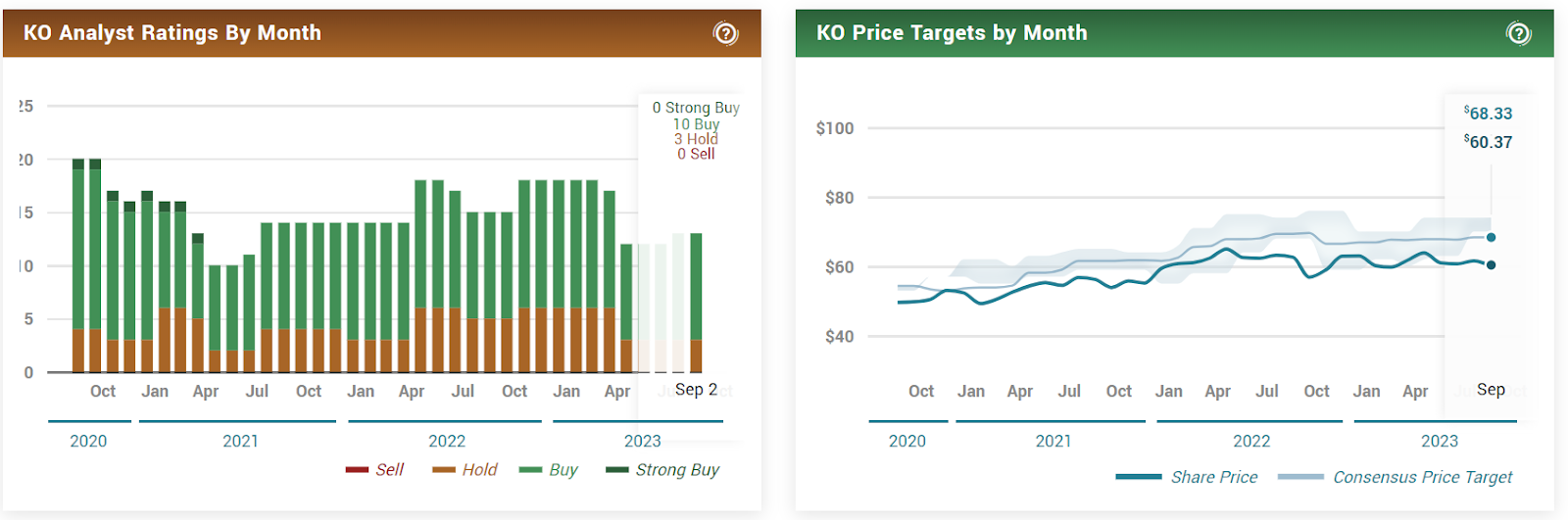This screenshot has width=1568, height=520.
Task: Open help icon on Analyst Ratings panel
Action: (x=725, y=33)
